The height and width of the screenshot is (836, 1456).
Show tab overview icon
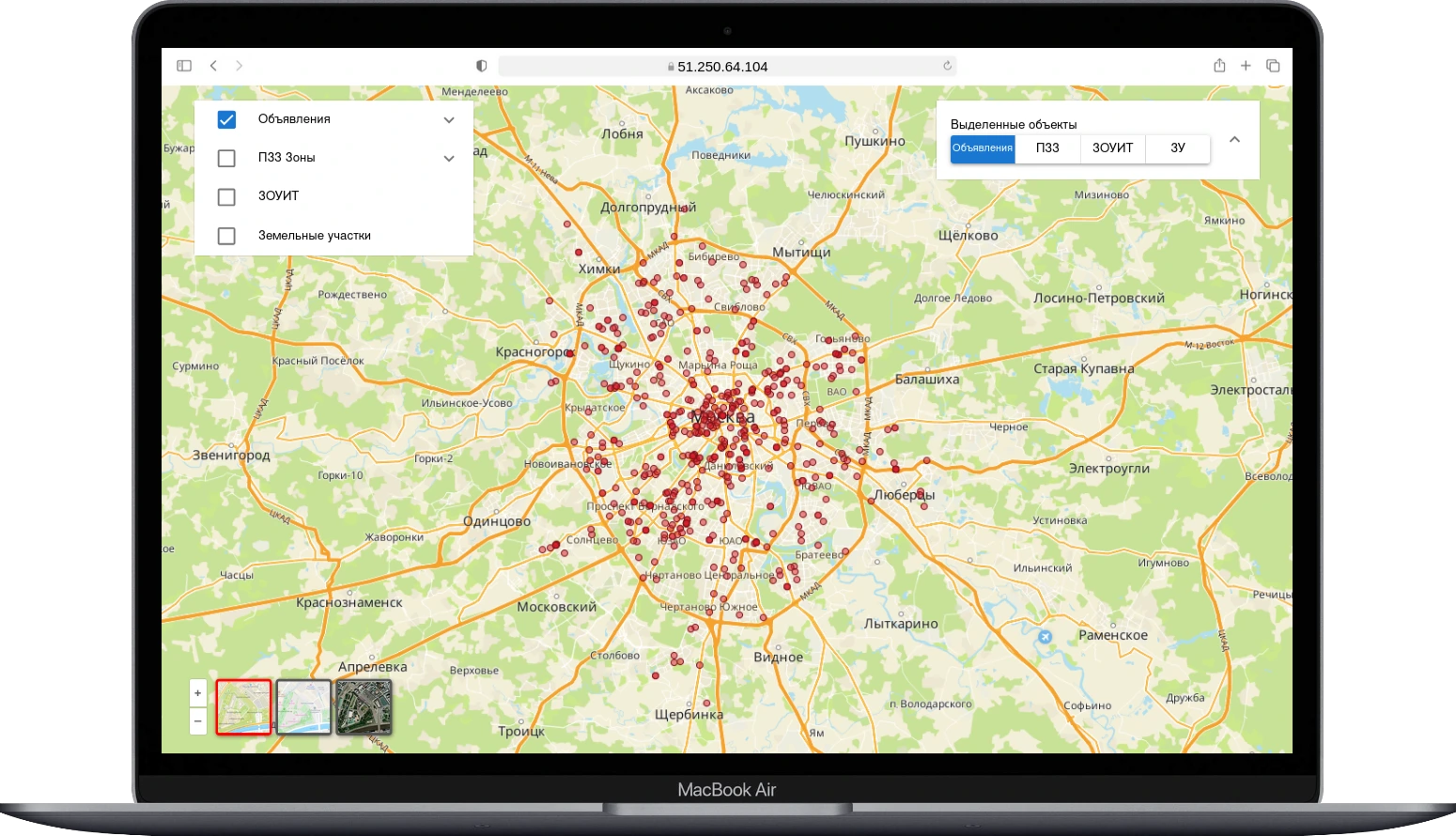coord(1273,66)
